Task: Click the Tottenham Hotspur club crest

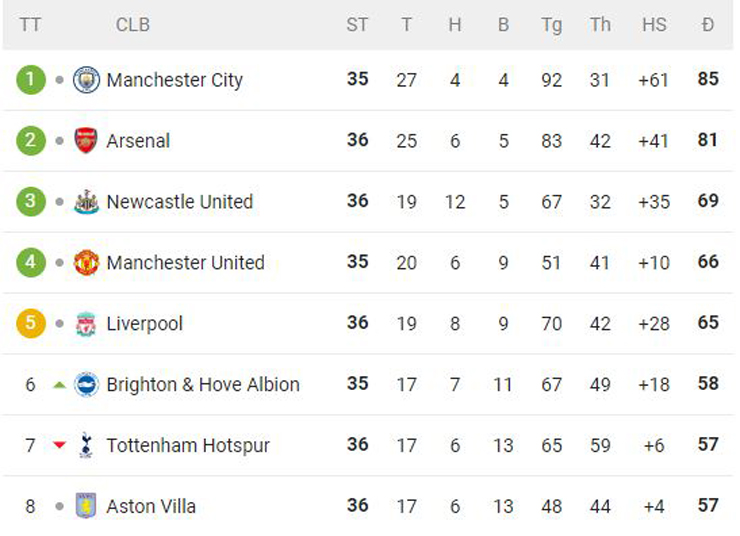Action: pos(87,445)
